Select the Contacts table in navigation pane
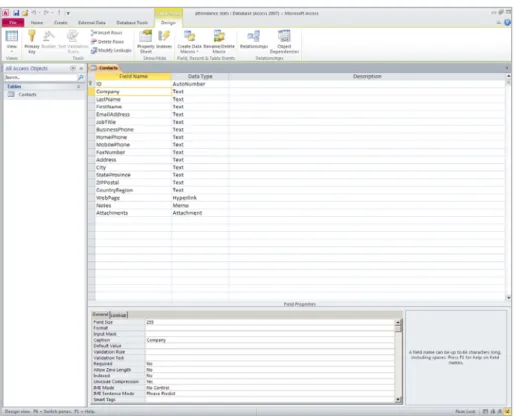This screenshot has width=514, height=416. (27, 95)
